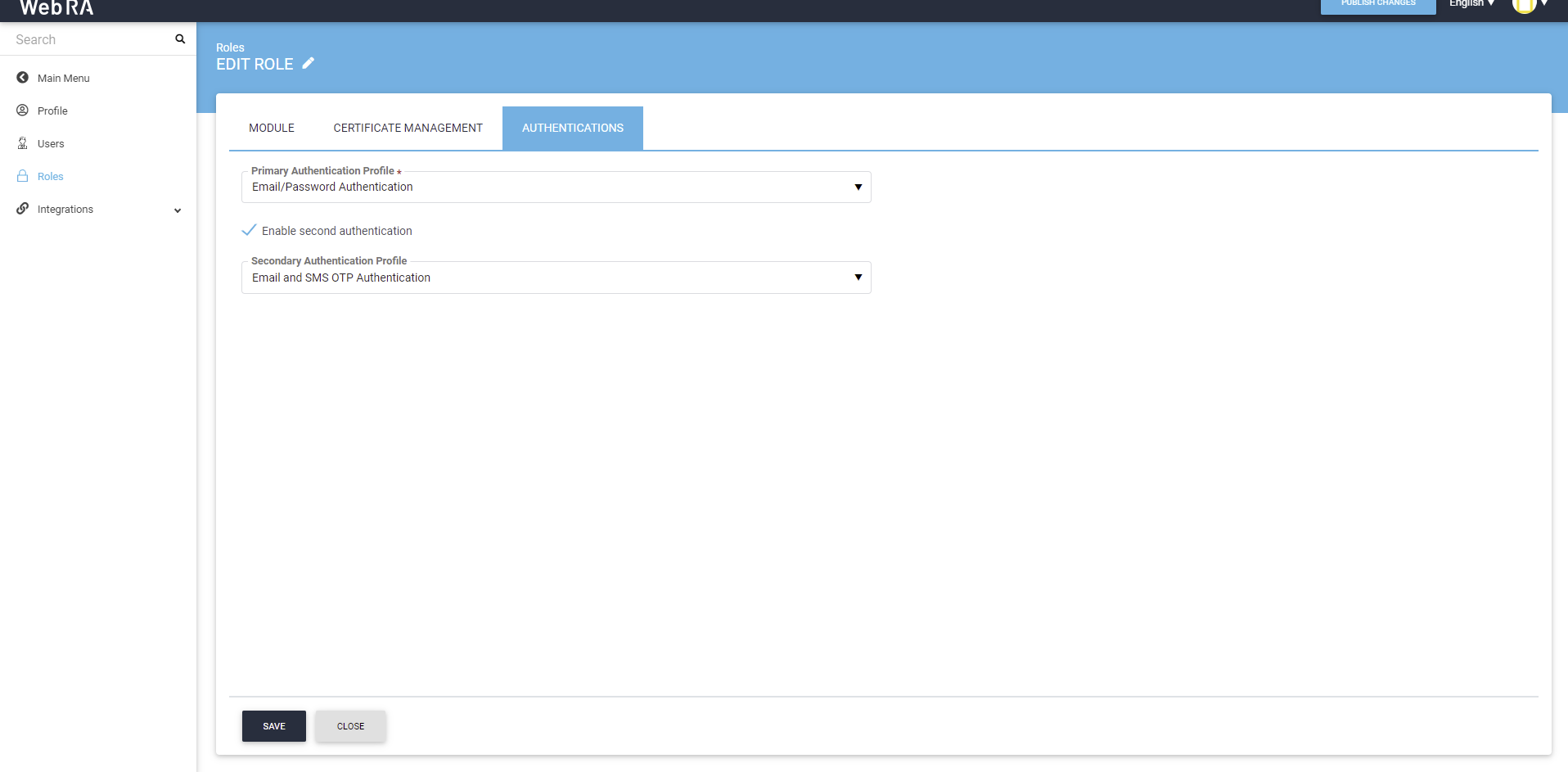1568x772 pixels.
Task: Click the Integrations link icon
Action: click(x=23, y=209)
